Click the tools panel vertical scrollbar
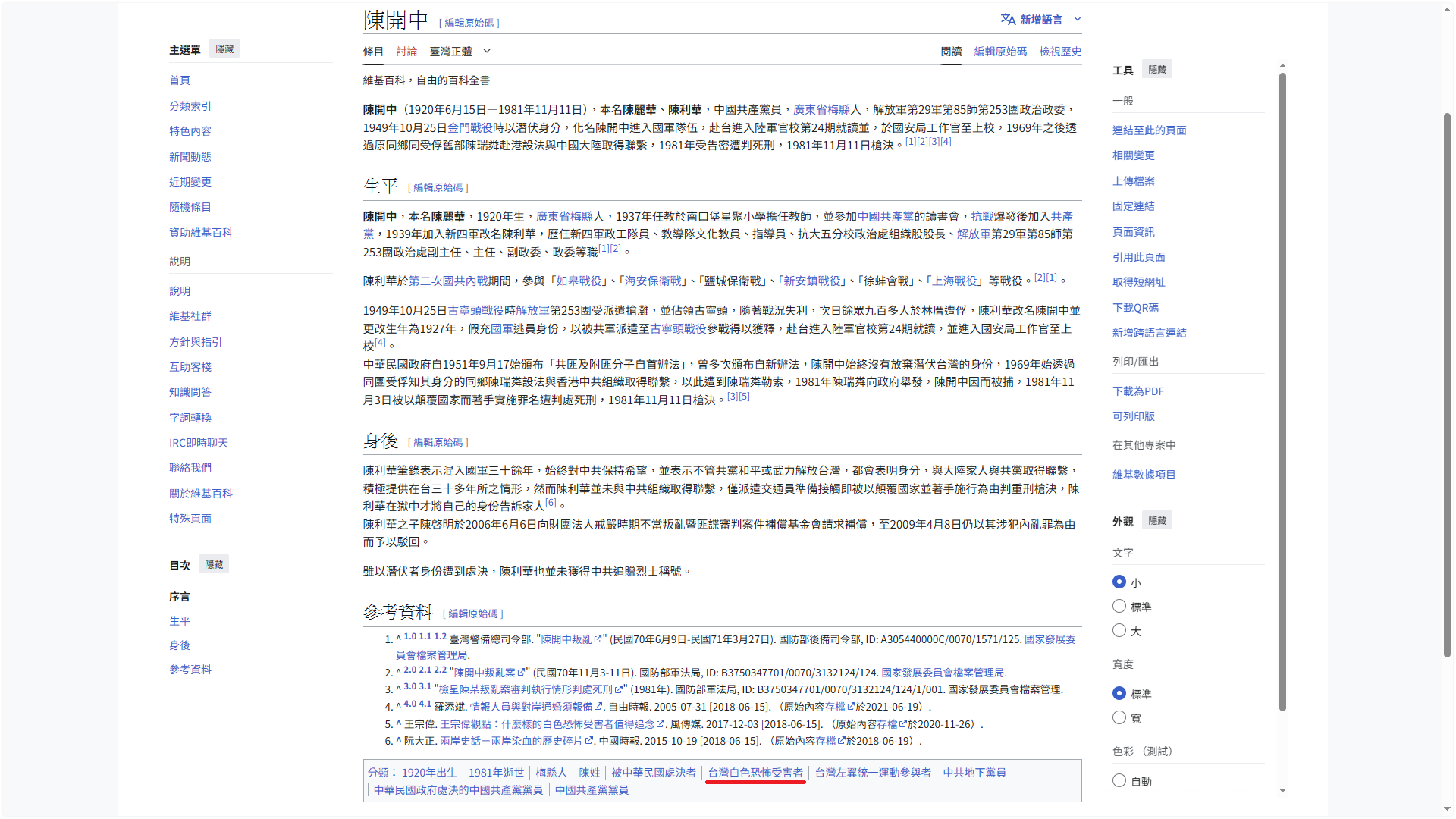Screen dimensions: 1456x819 point(1282,391)
